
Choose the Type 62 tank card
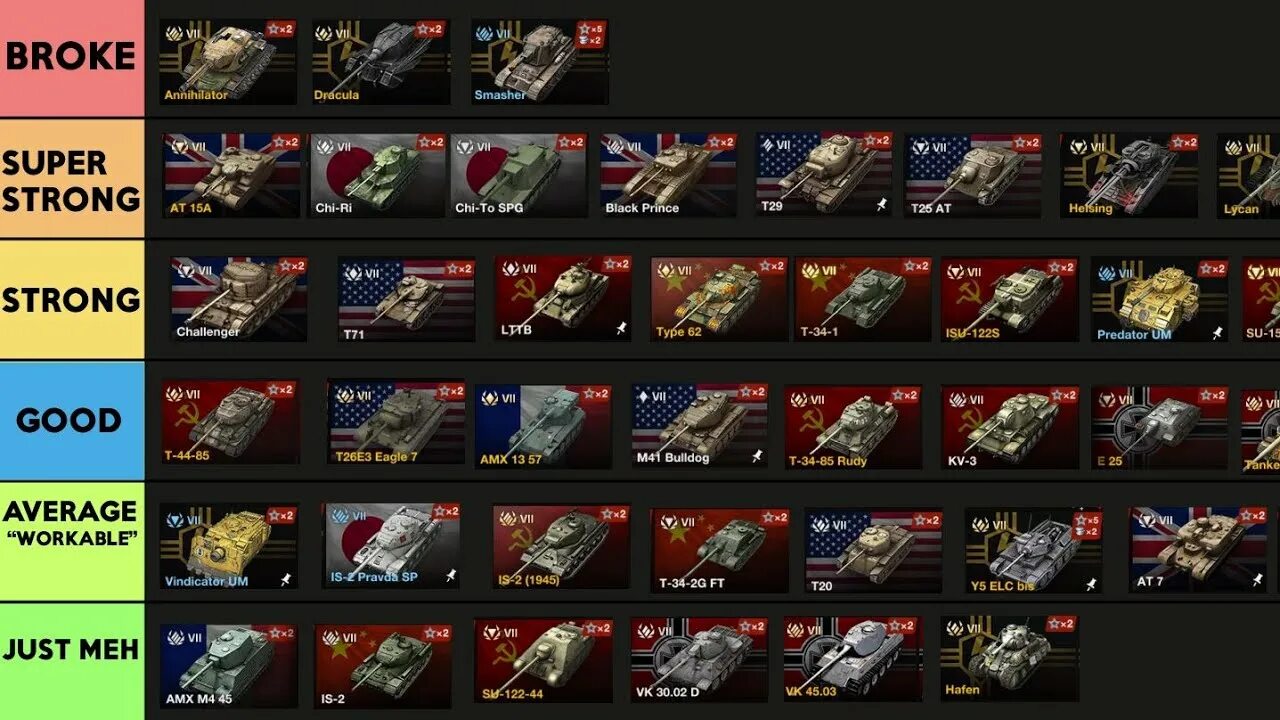click(x=719, y=299)
